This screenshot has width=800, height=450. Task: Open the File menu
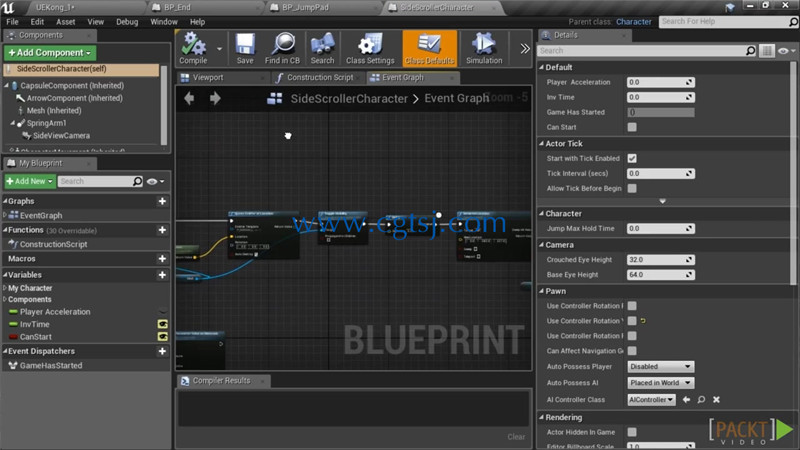tap(12, 22)
